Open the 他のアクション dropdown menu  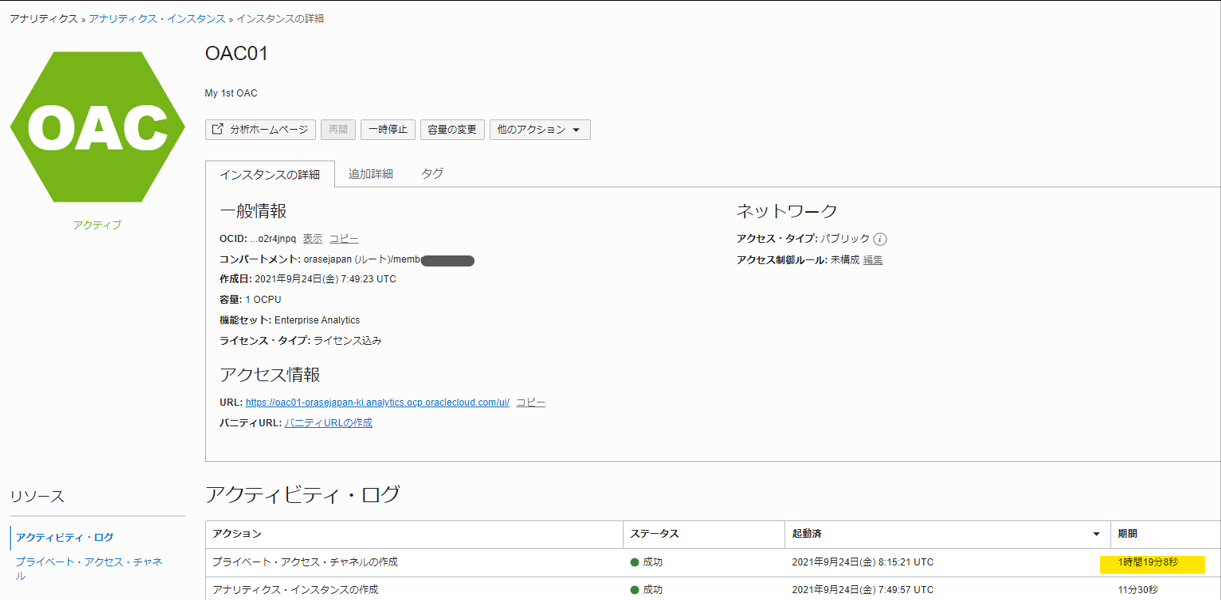539,129
